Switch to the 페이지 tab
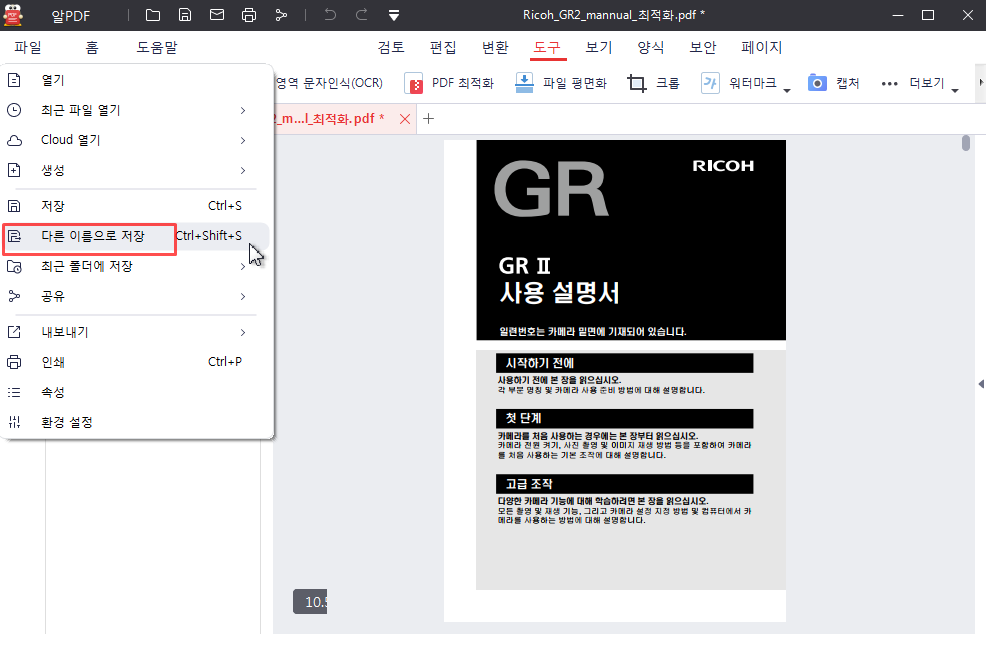The height and width of the screenshot is (659, 986). pyautogui.click(x=762, y=47)
